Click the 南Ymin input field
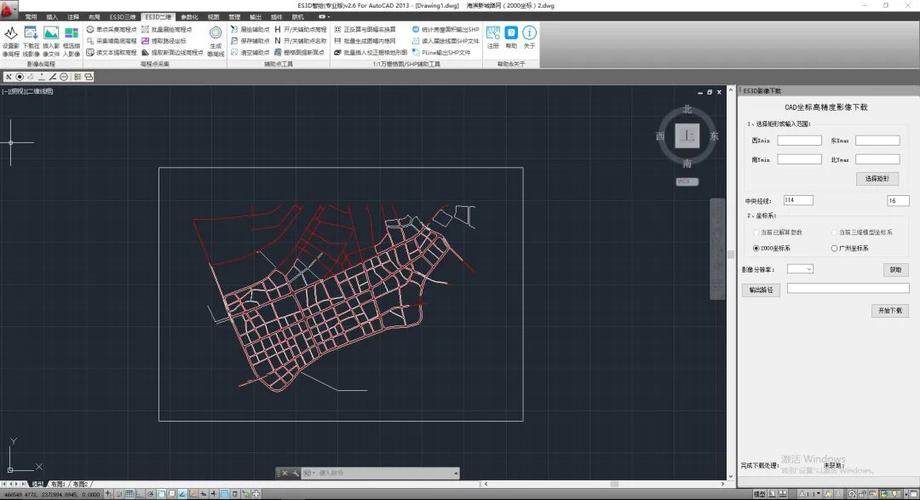 tap(799, 159)
